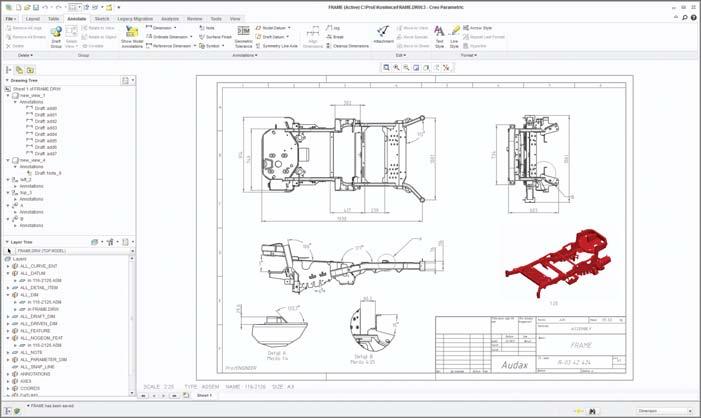Click the Save icon in quick access

click(x=36, y=7)
